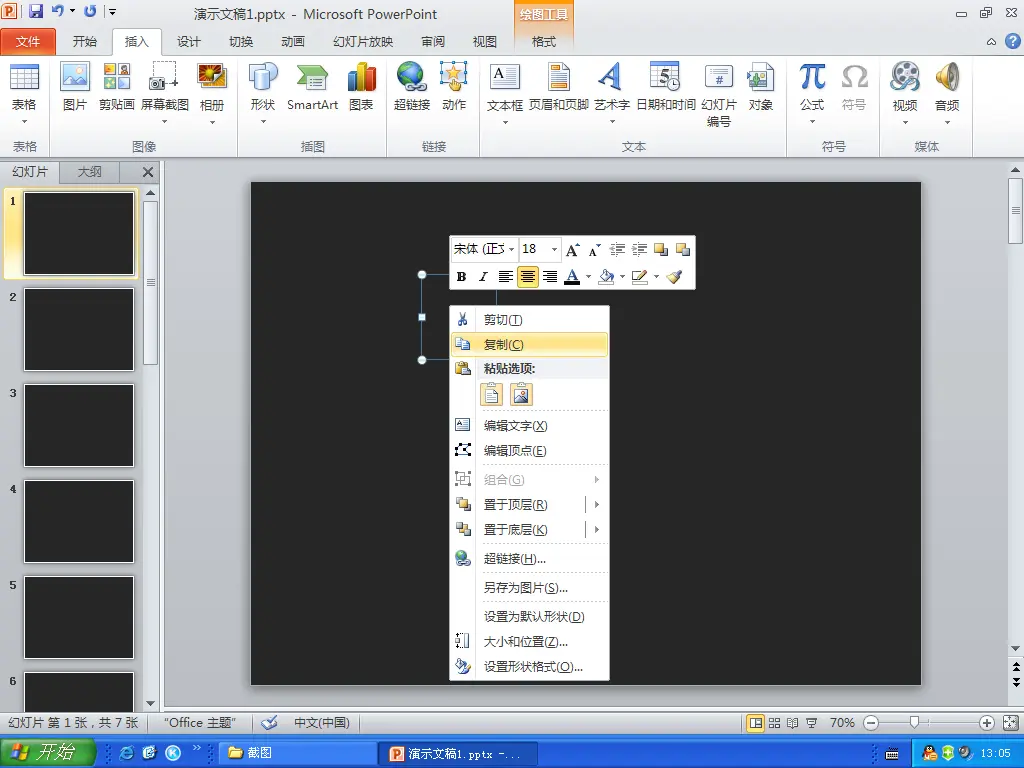This screenshot has width=1024, height=768.
Task: Insert a chart with the 图表 icon
Action: (x=361, y=78)
